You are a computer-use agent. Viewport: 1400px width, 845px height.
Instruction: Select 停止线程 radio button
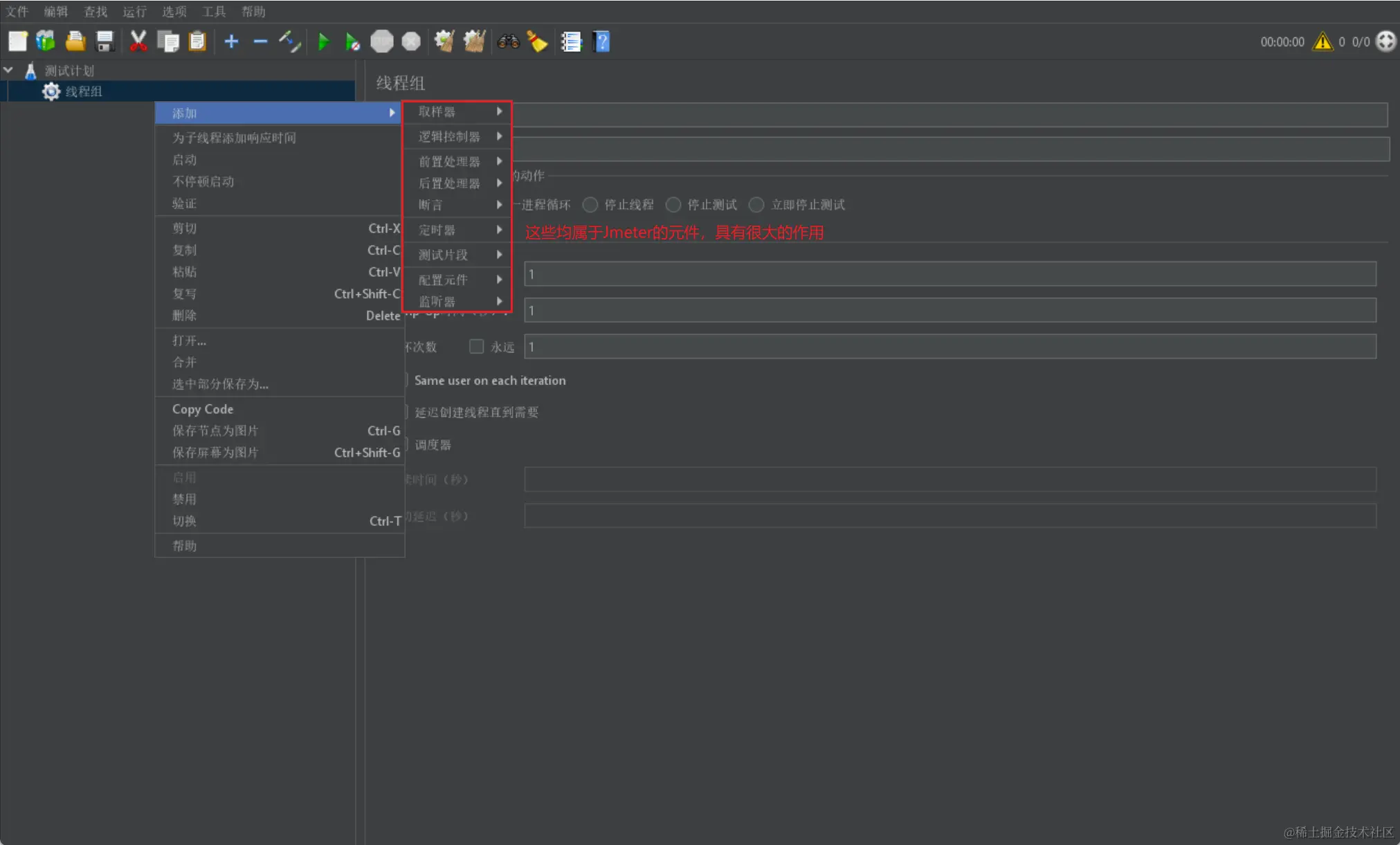pos(590,205)
